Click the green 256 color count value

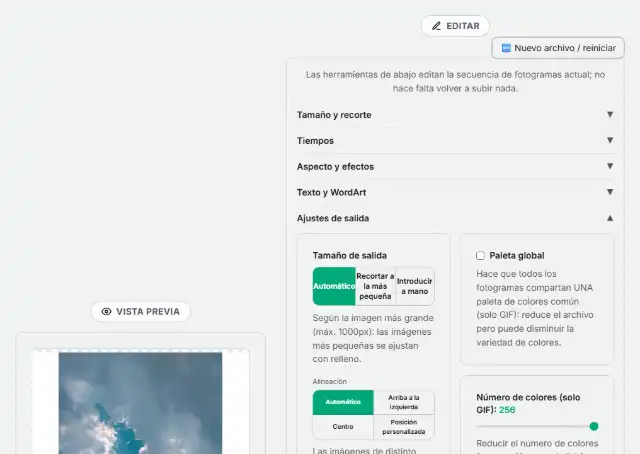tap(507, 410)
